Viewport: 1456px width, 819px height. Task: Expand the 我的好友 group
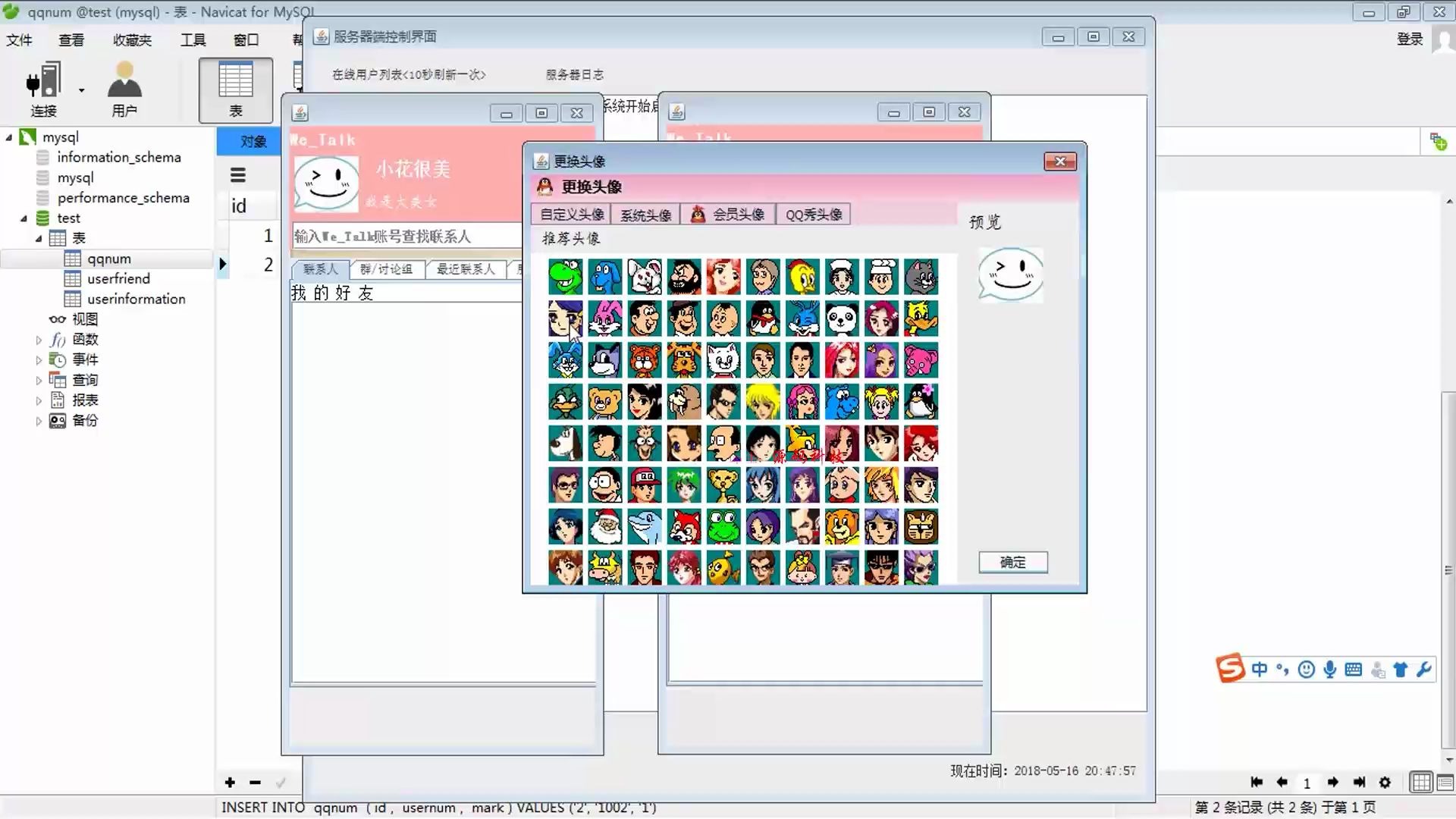pyautogui.click(x=332, y=293)
